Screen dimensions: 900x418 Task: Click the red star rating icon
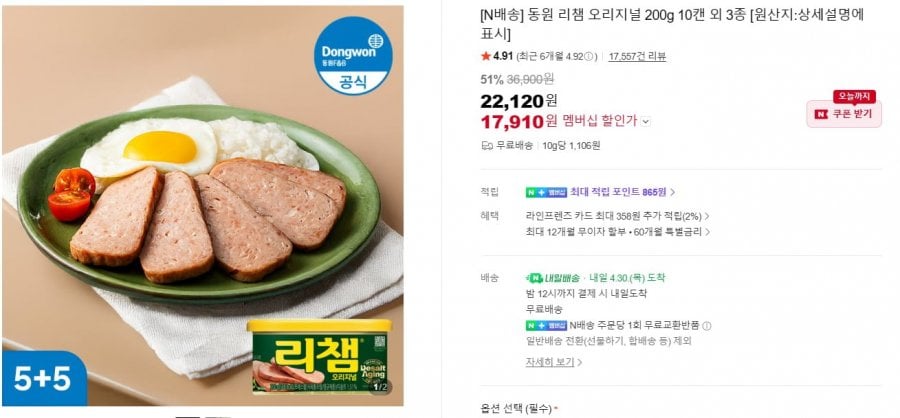(x=486, y=56)
